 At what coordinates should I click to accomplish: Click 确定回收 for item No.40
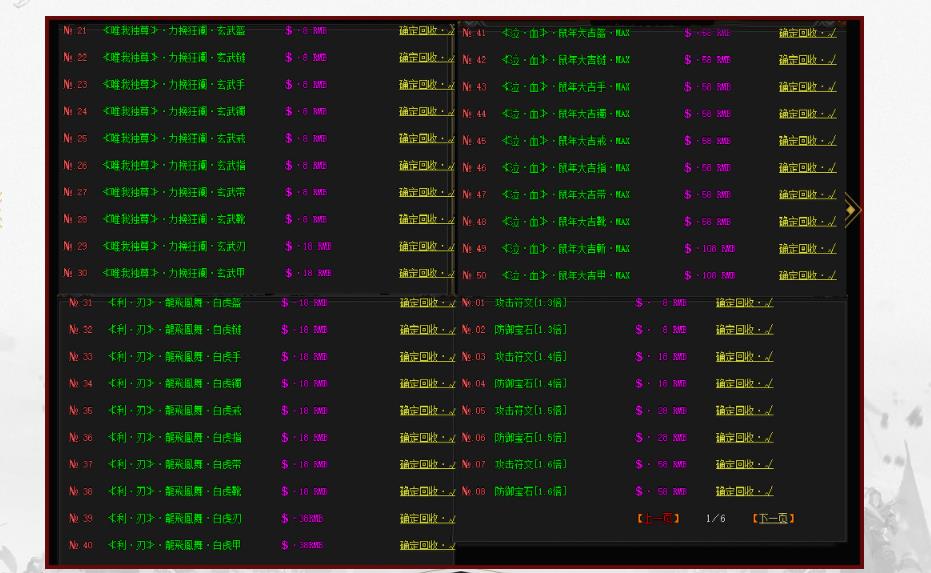click(x=426, y=545)
